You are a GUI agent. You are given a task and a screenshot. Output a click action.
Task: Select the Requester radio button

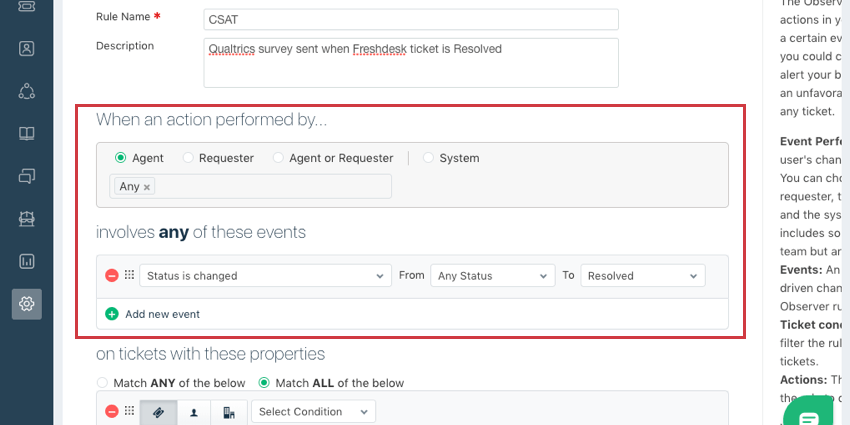pyautogui.click(x=186, y=158)
